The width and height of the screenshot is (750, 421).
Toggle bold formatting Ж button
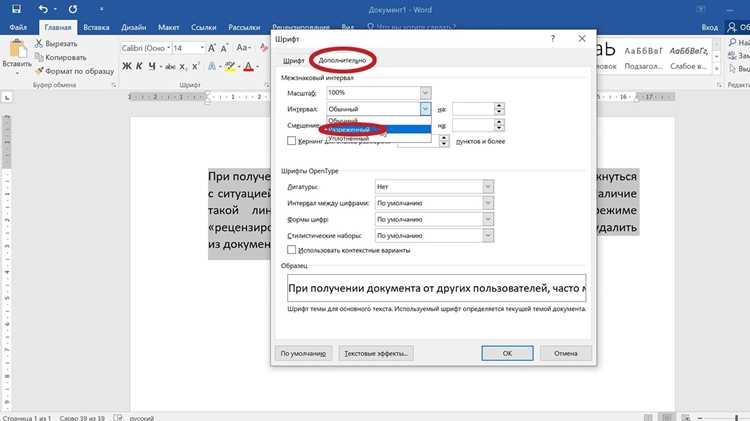[x=127, y=66]
